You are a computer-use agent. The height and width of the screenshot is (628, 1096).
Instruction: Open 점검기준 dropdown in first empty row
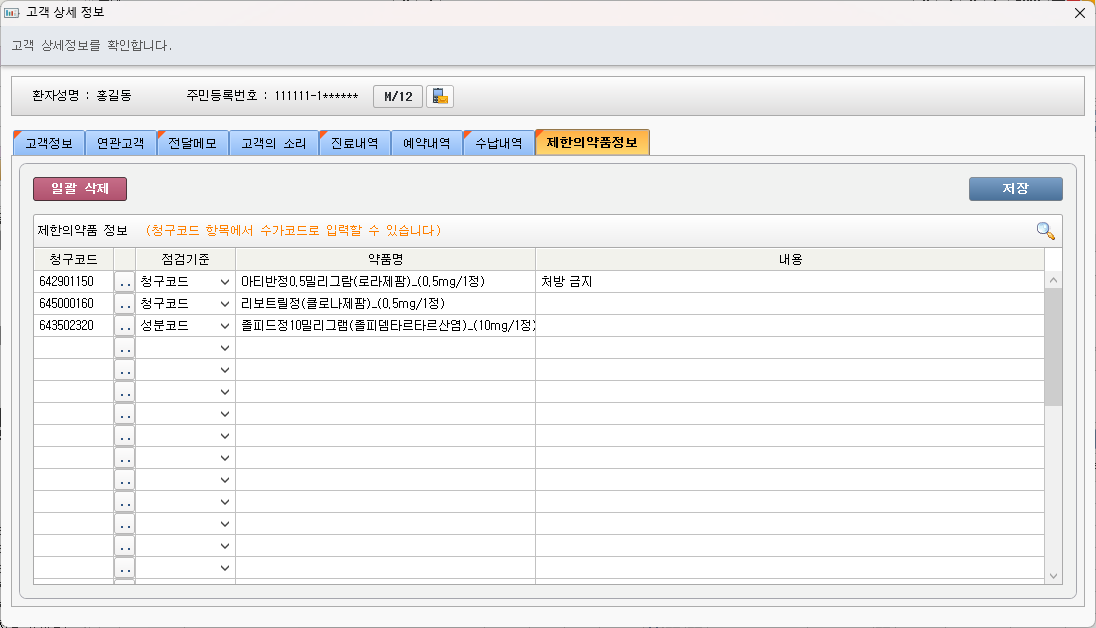(224, 348)
